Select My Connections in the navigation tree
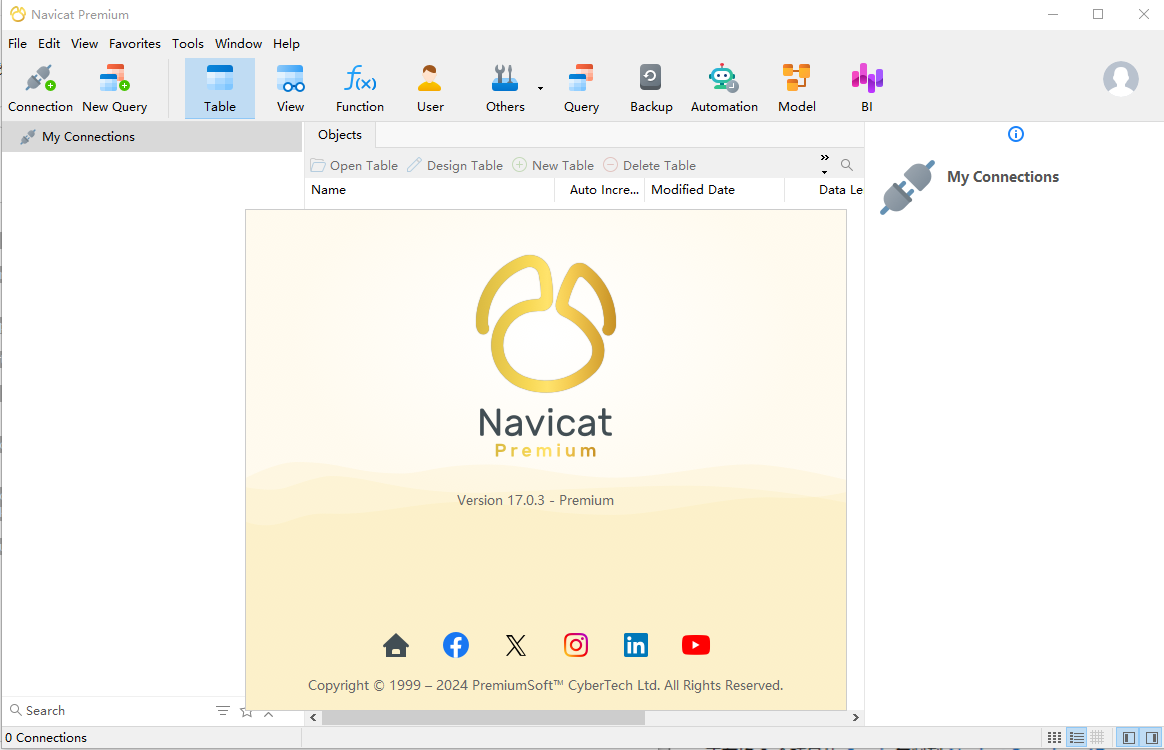Viewport: 1164px width, 750px height. (152, 137)
